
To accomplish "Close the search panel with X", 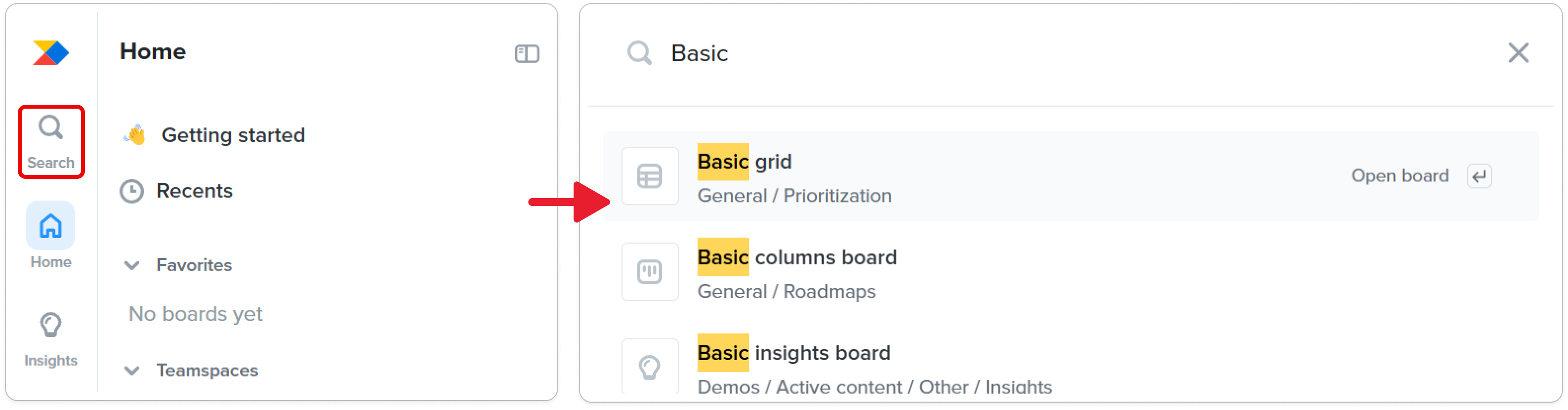I will (x=1518, y=53).
